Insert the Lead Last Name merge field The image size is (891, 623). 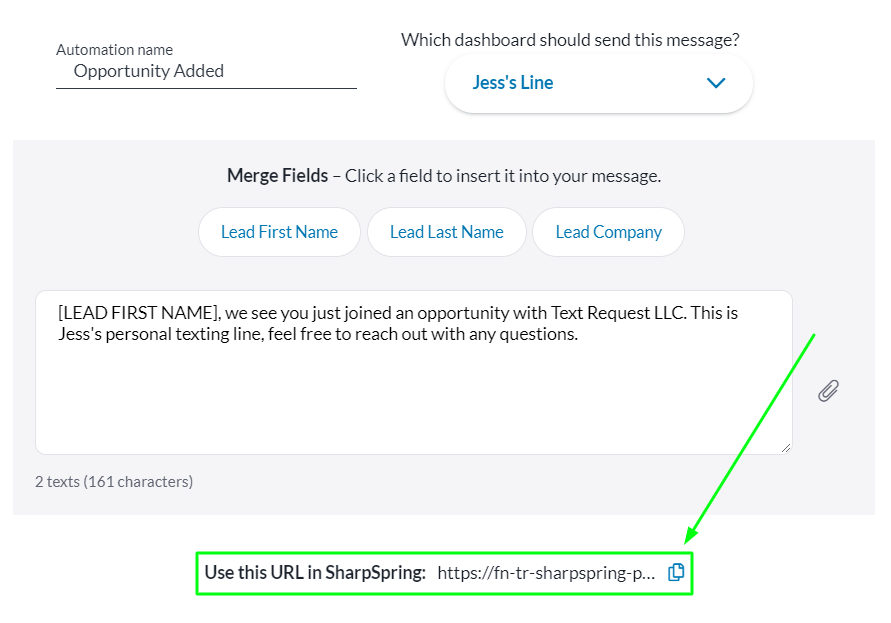coord(446,232)
